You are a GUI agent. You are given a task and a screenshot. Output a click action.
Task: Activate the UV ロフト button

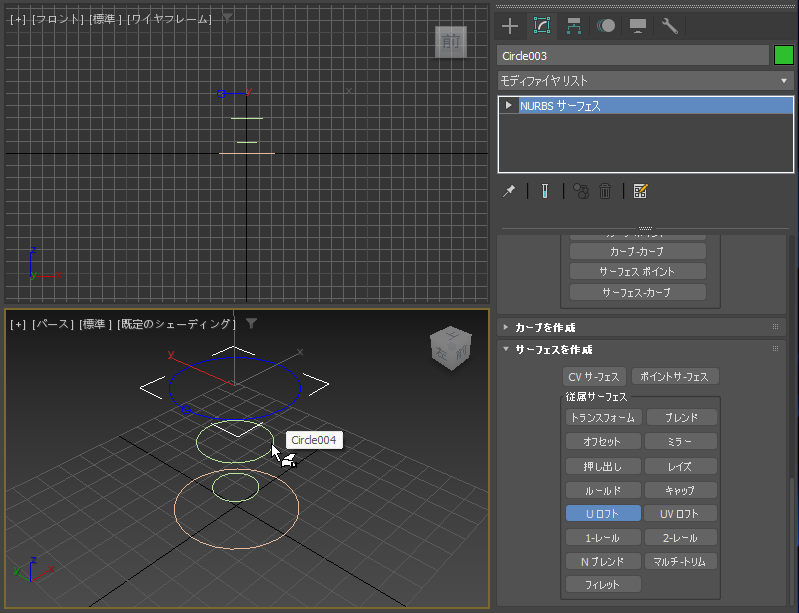[x=681, y=514]
